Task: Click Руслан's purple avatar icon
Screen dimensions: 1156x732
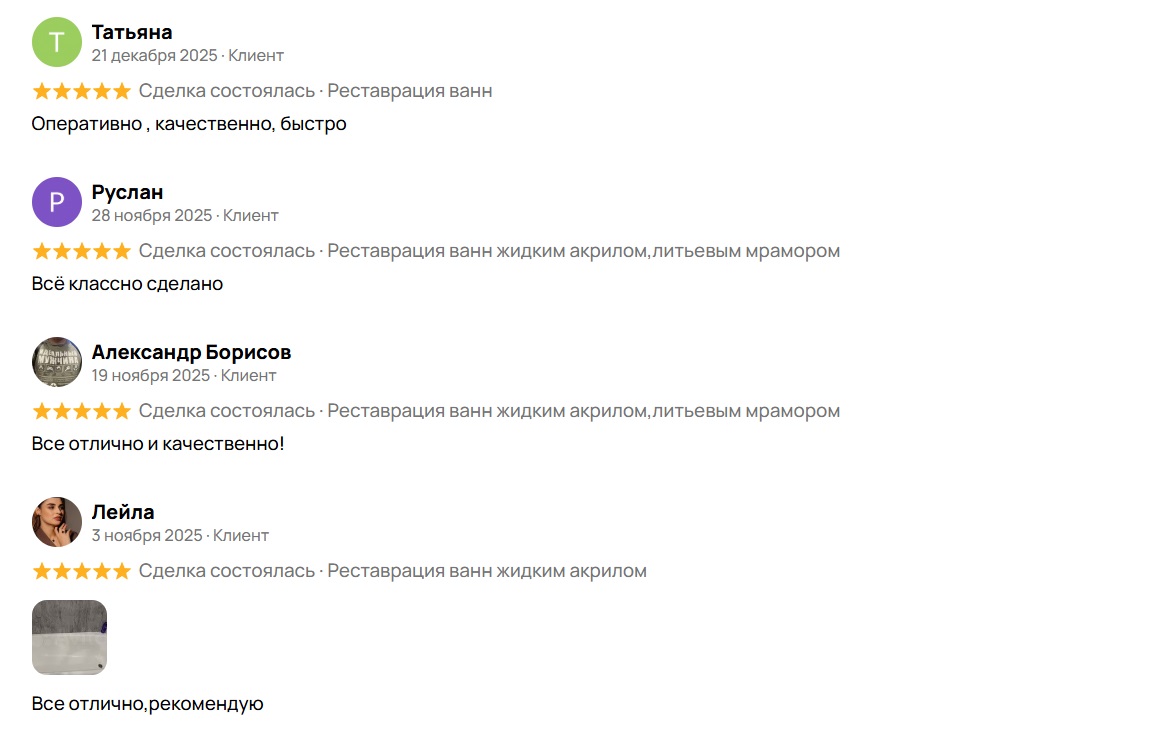Action: point(57,202)
